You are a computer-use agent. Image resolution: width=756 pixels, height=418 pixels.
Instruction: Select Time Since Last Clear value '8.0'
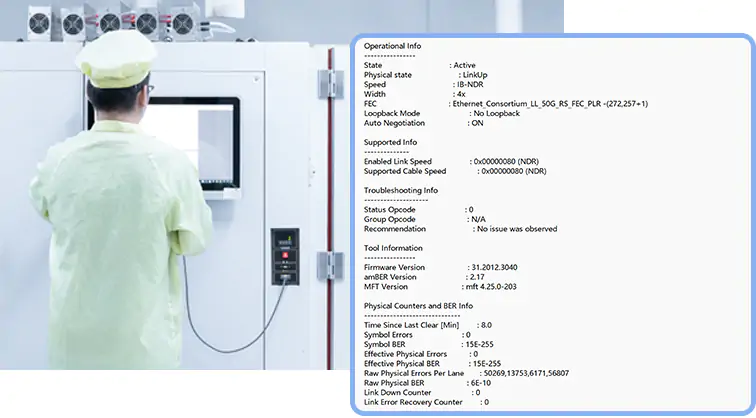point(486,325)
